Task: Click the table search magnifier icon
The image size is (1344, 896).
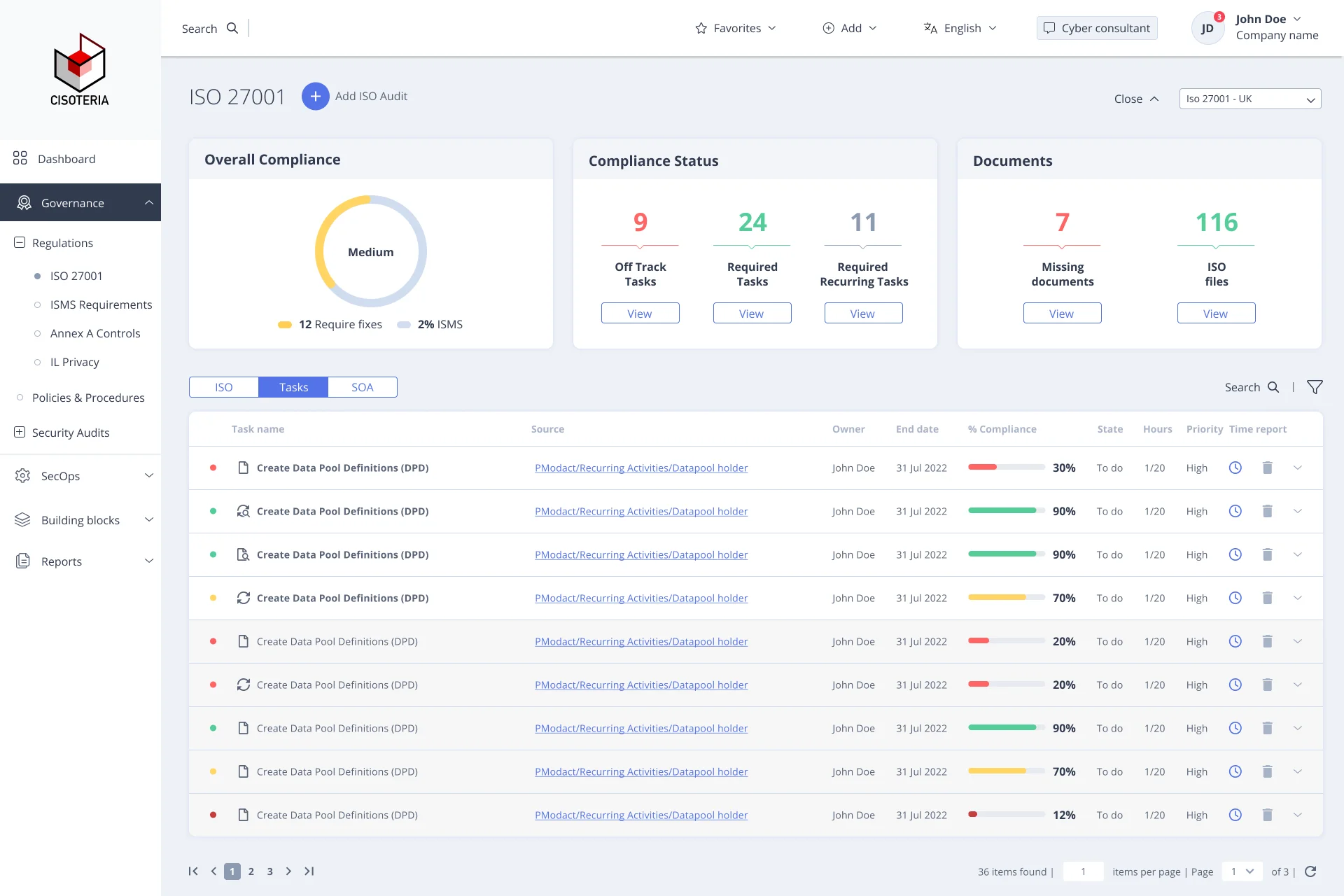Action: [x=1273, y=387]
